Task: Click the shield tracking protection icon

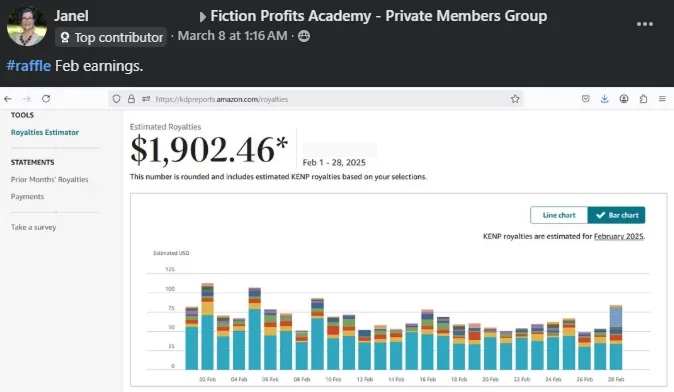Action: 116,99
